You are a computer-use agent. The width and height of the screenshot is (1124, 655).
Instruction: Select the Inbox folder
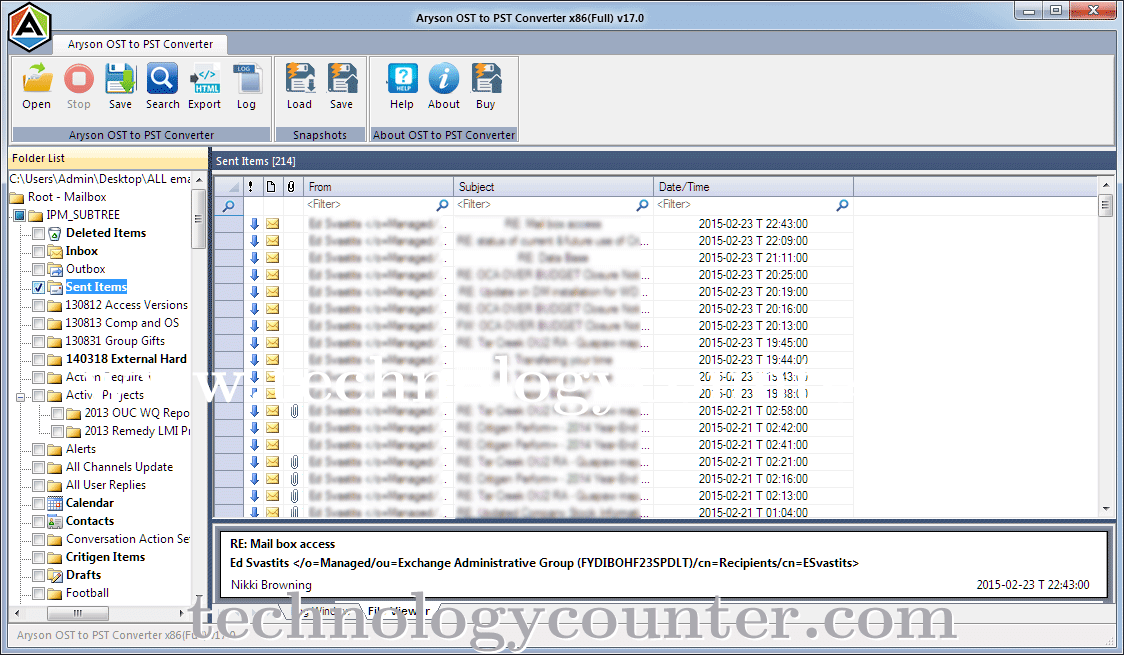pos(82,251)
